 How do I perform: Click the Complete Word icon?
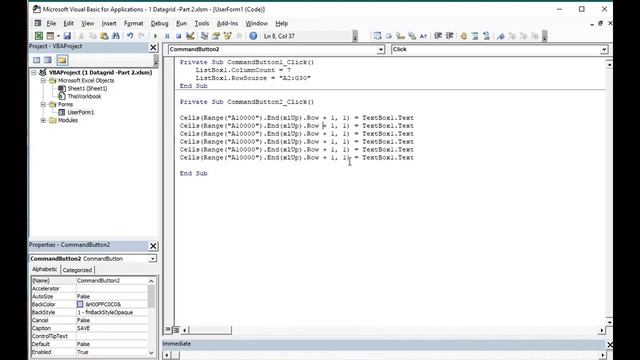[x=423, y=36]
